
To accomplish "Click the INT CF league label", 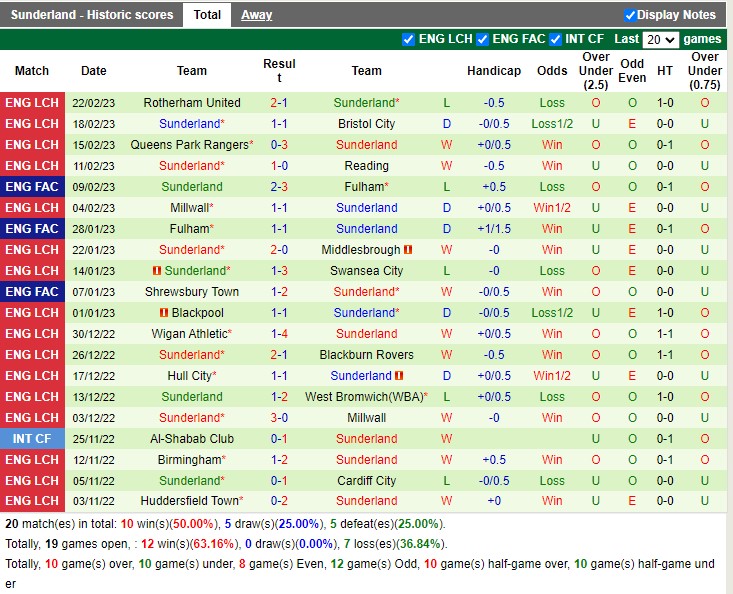I will point(32,439).
